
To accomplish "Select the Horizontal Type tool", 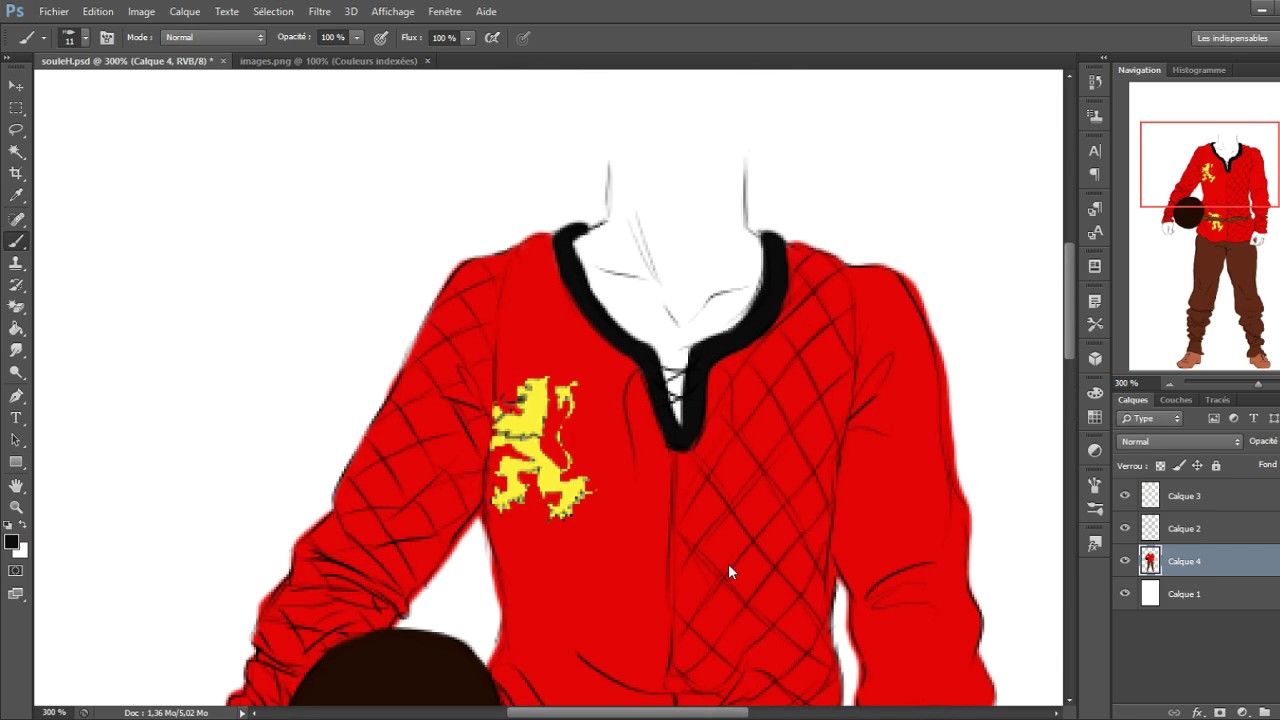I will (16, 418).
